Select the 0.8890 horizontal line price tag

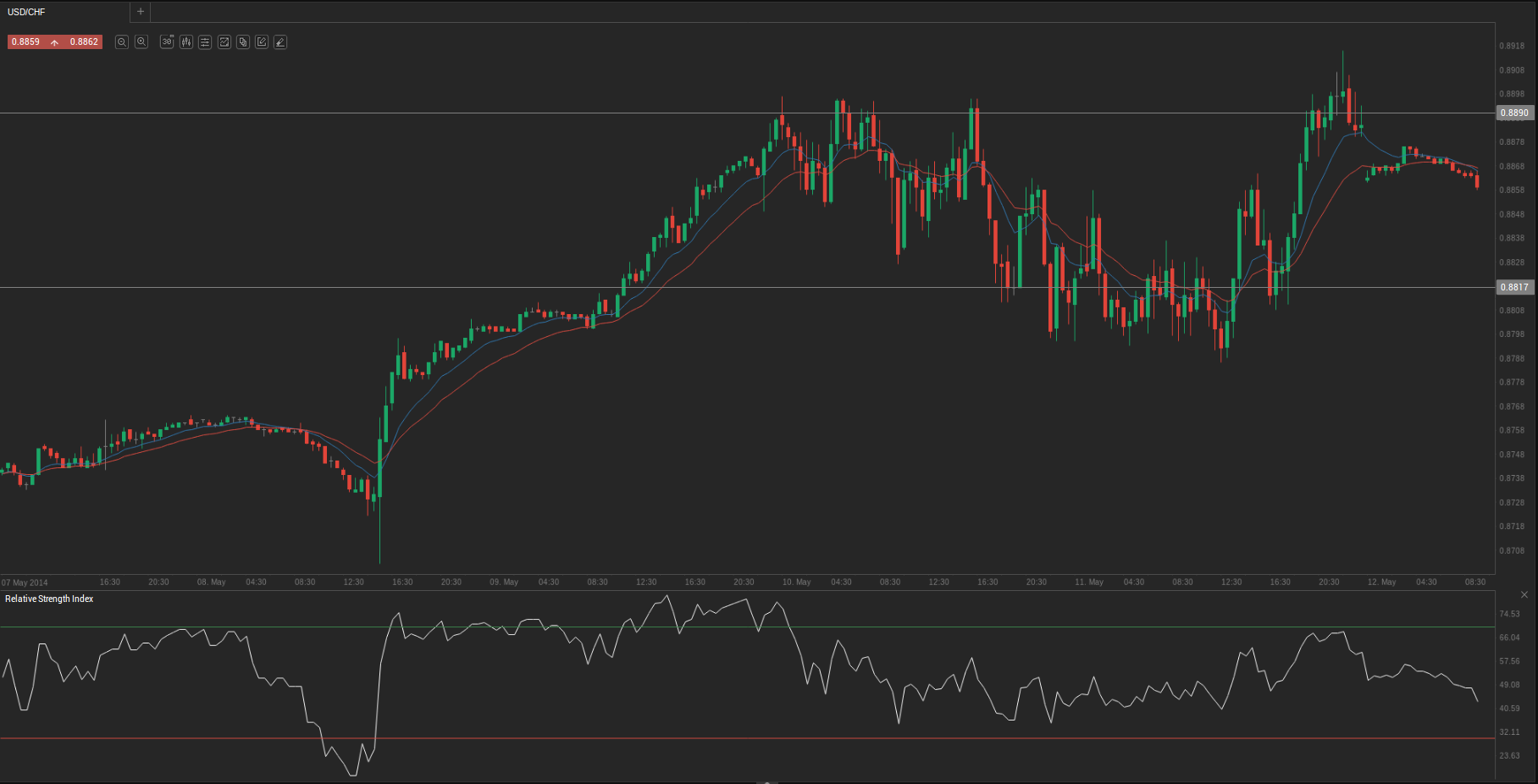point(1514,113)
